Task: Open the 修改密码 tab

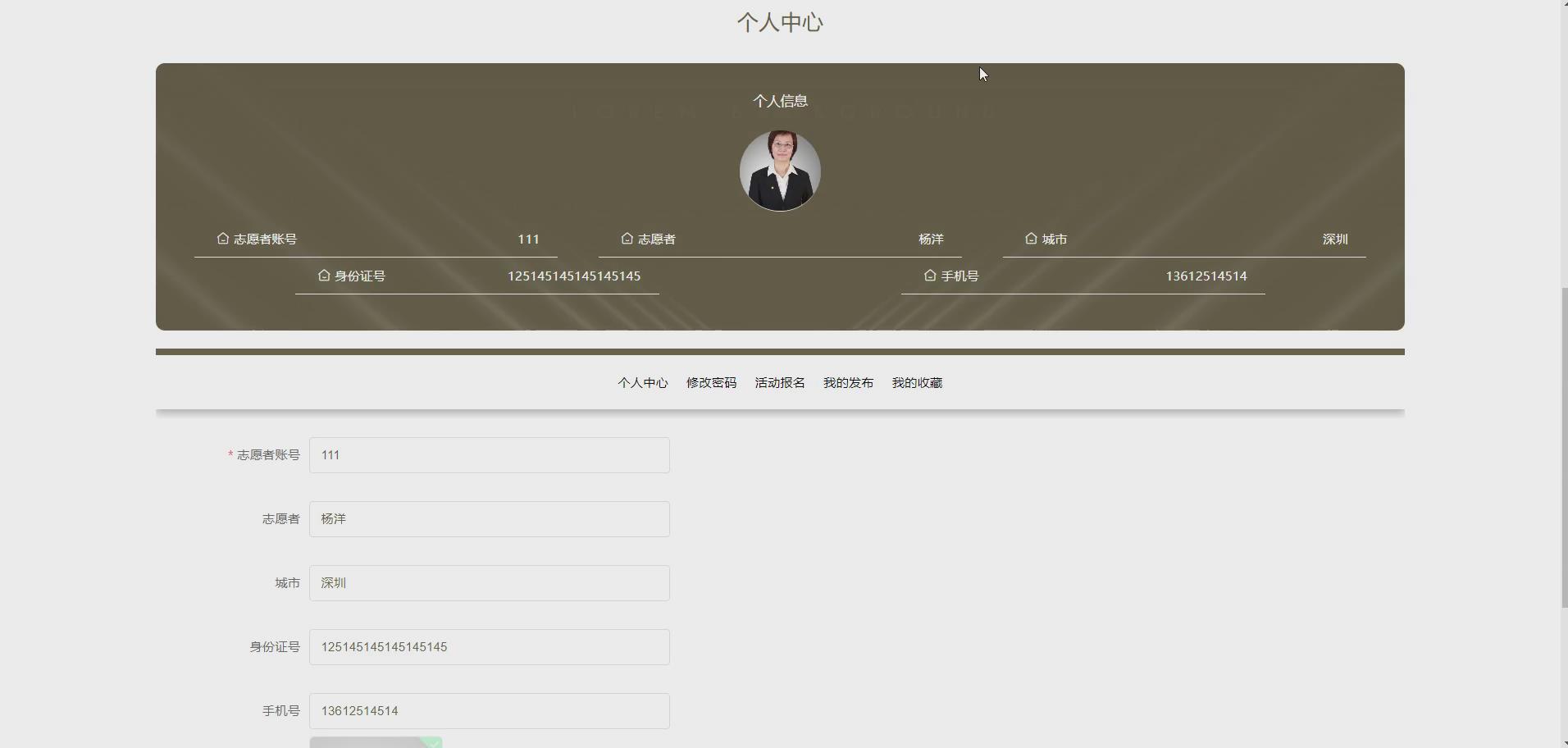Action: click(x=711, y=383)
